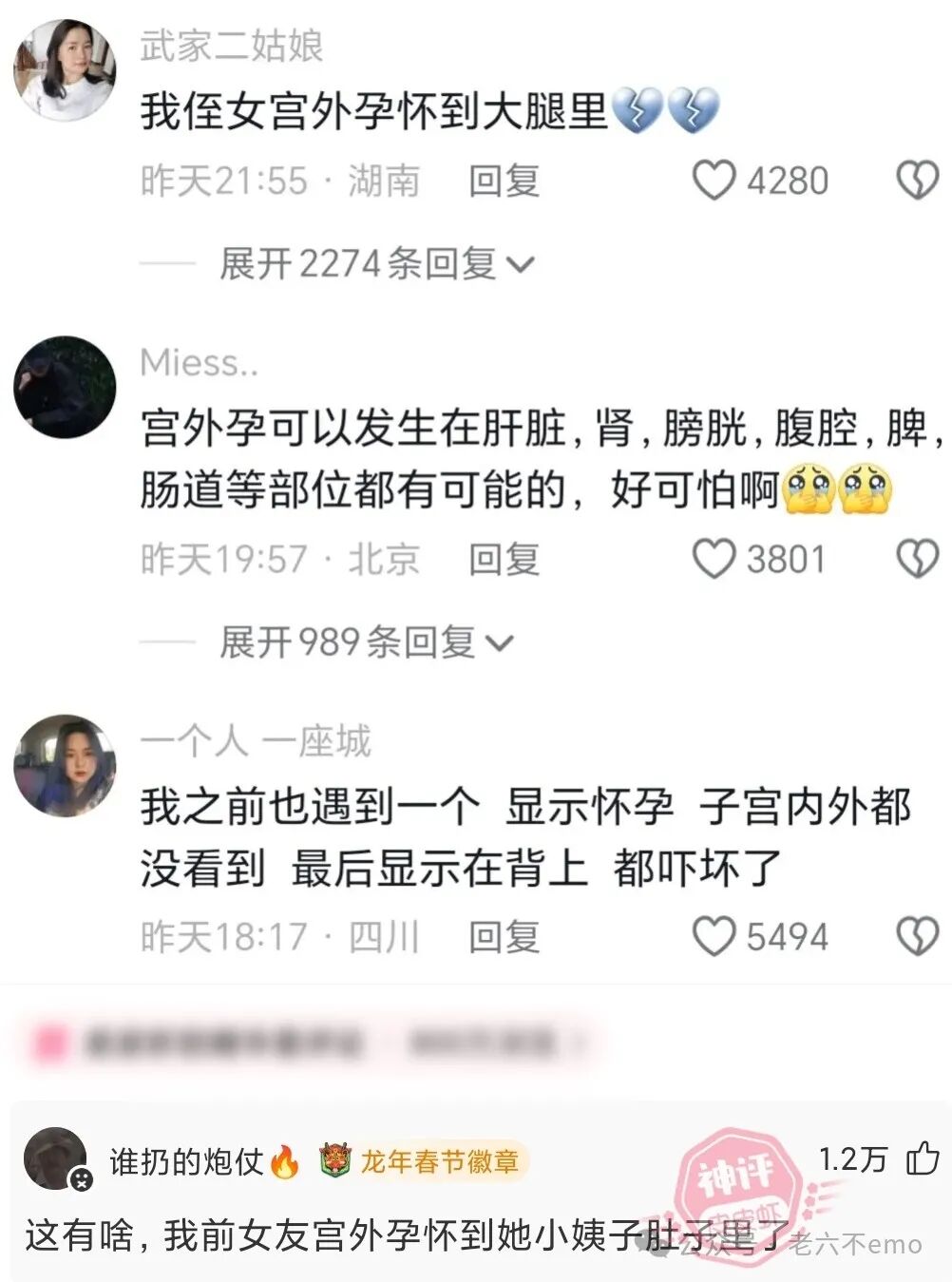Viewport: 952px width, 1282px height.
Task: Open 谁扔的炮仗 profile picture
Action: pyautogui.click(x=55, y=1158)
